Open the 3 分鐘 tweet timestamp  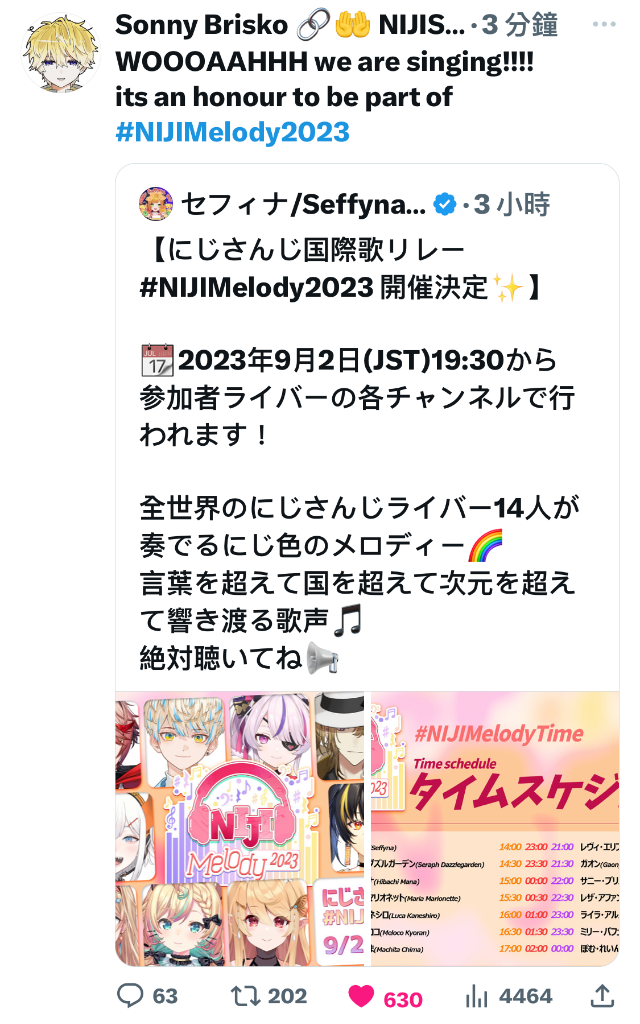pos(520,25)
